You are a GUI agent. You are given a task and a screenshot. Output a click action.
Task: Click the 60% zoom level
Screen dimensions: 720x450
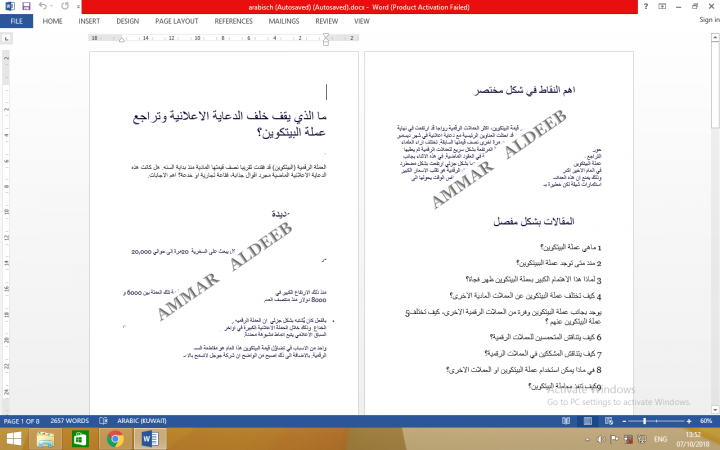pyautogui.click(x=706, y=421)
